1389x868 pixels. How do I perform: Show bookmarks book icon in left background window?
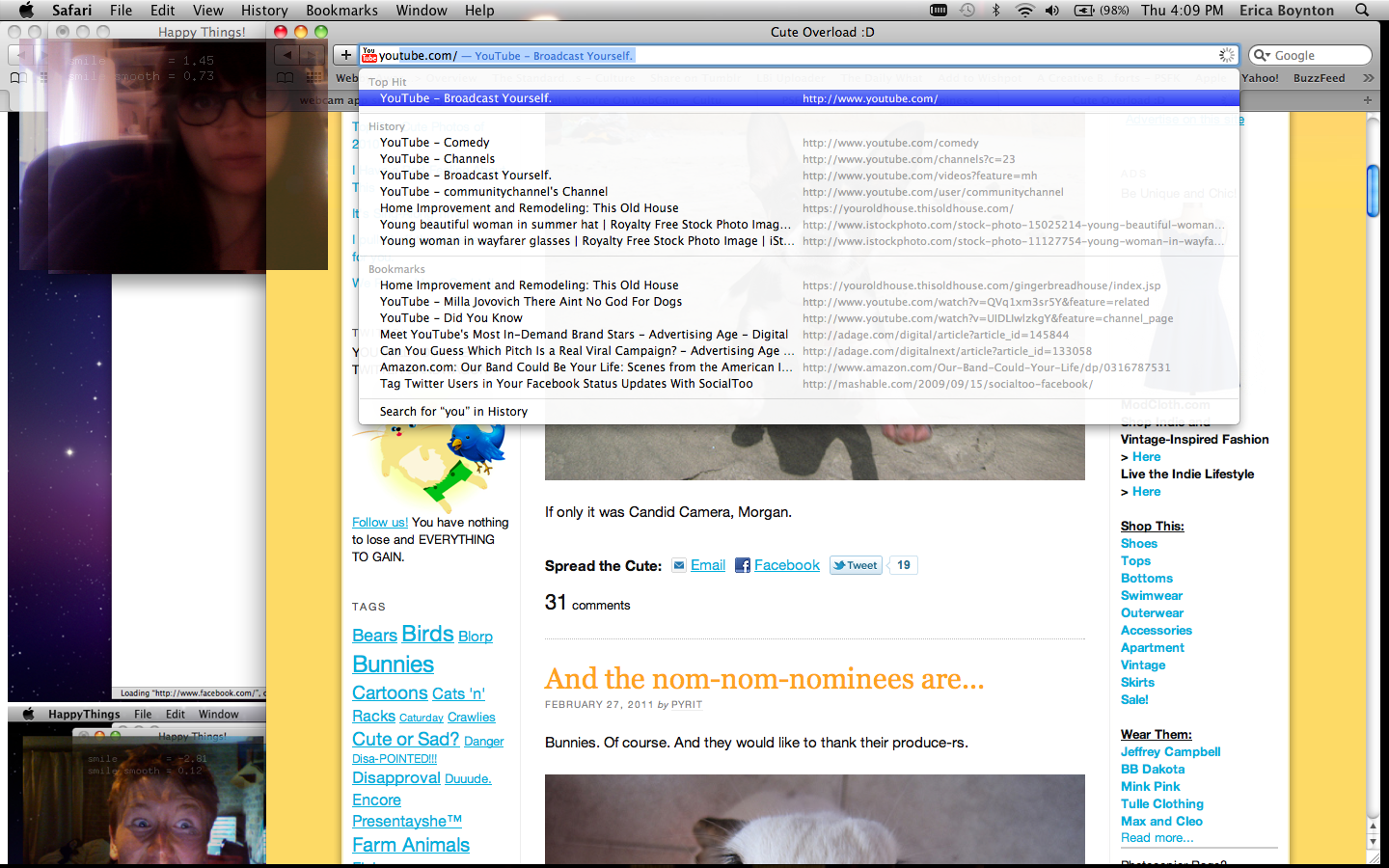click(18, 77)
